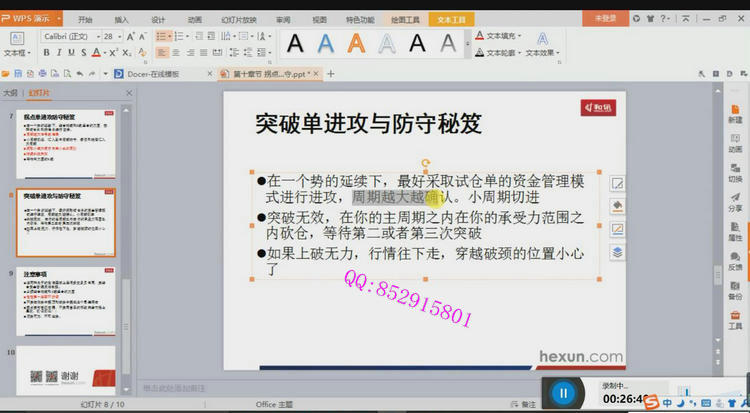Toggle bullet list formatting
750x413 pixels.
tap(161, 36)
